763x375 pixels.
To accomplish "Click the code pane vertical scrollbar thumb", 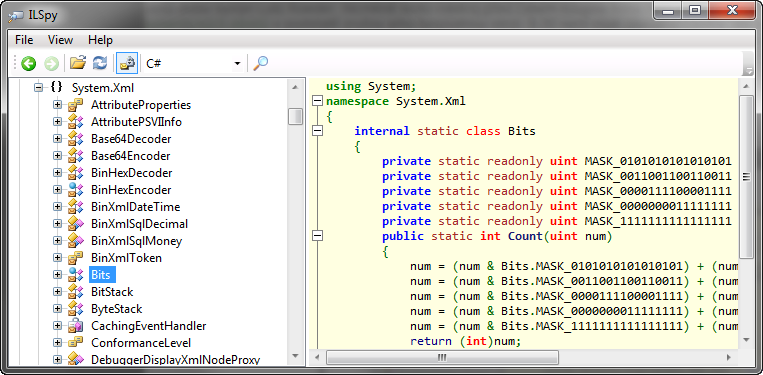I will click(x=746, y=177).
